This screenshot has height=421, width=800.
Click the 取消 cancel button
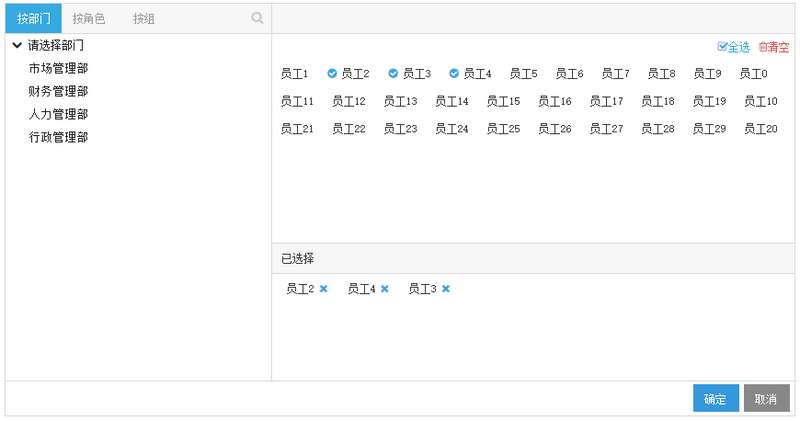(766, 399)
